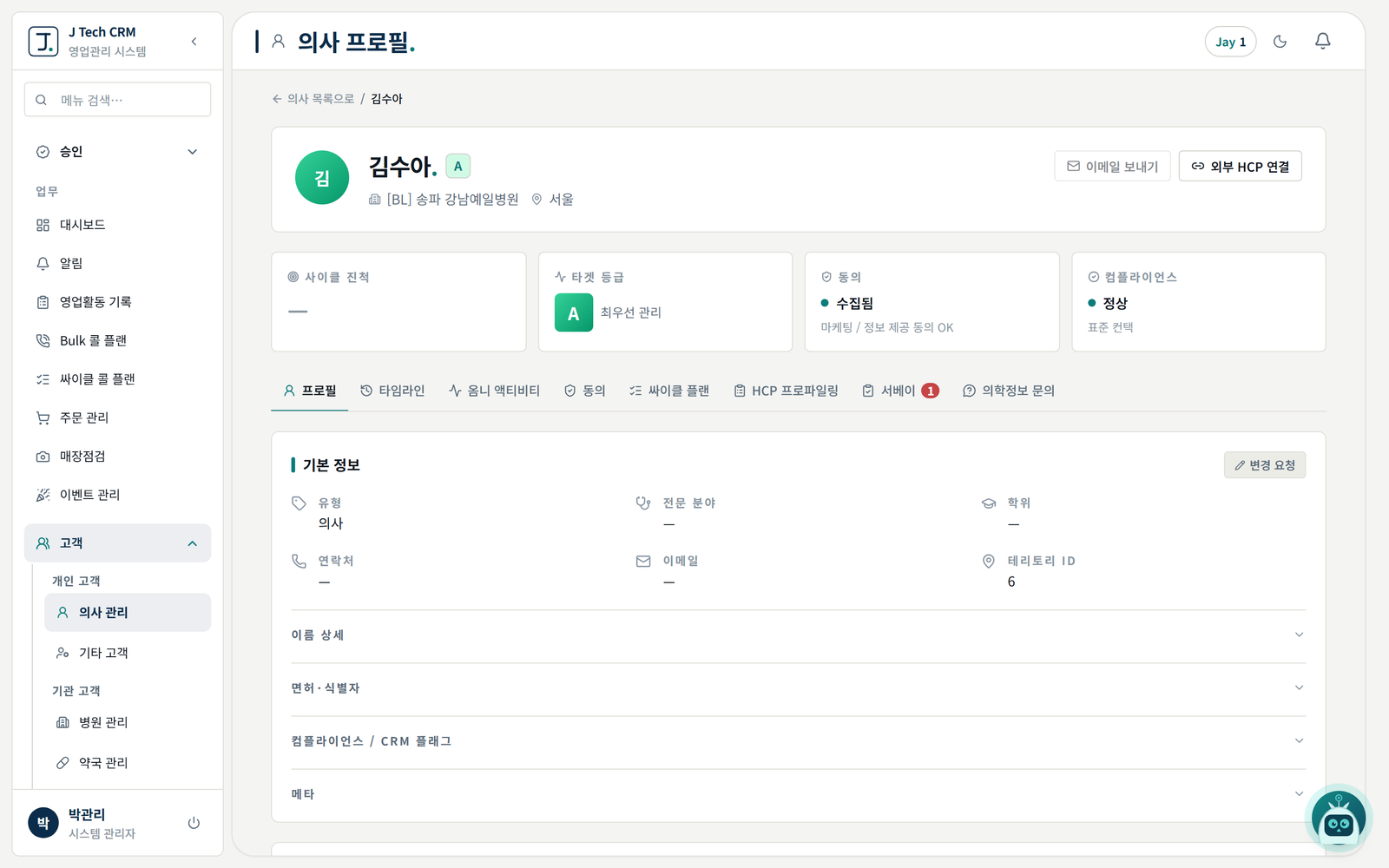
Task: Click the 컴플라이언스 정상 status card
Action: point(1199,302)
